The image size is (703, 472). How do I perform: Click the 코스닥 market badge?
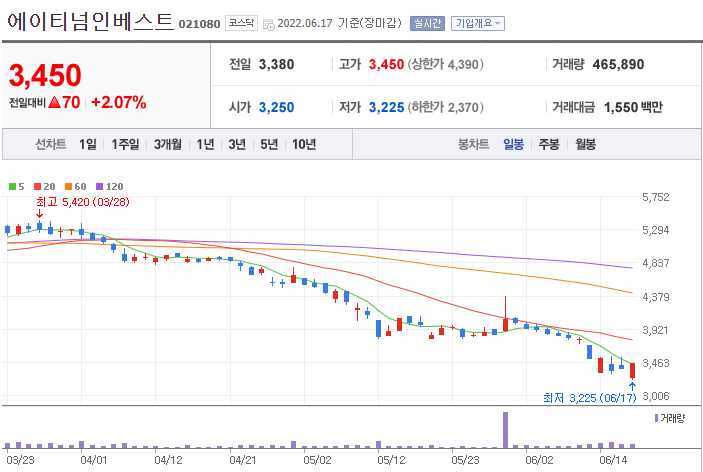241,23
